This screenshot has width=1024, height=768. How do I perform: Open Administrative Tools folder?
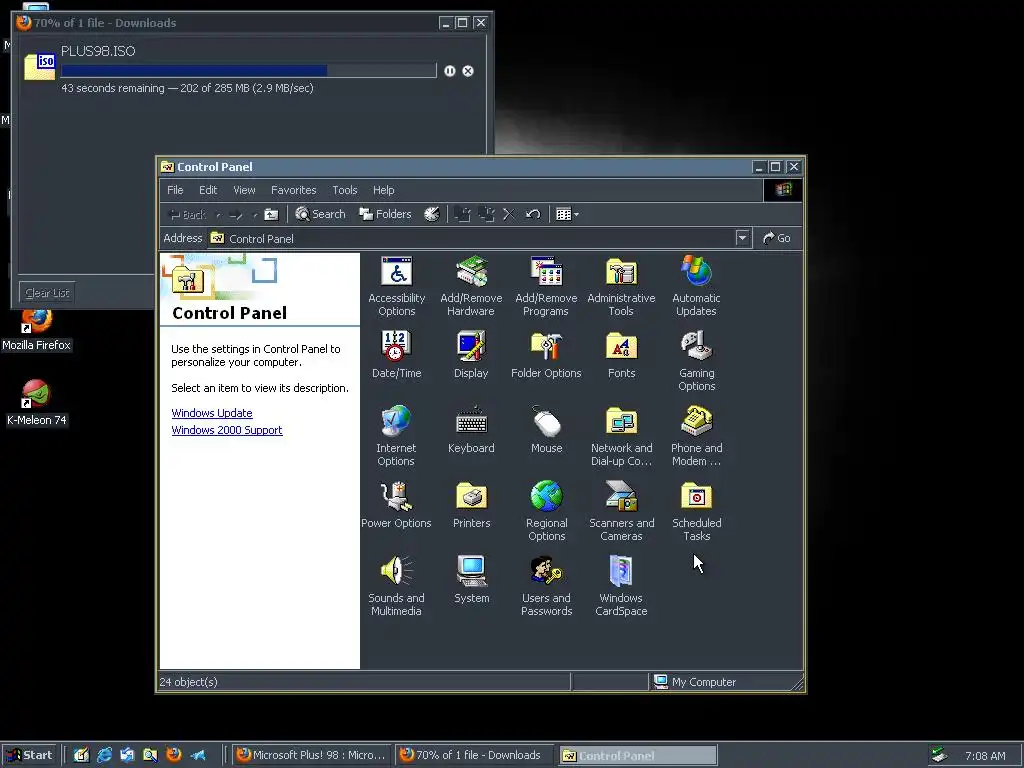(x=621, y=286)
